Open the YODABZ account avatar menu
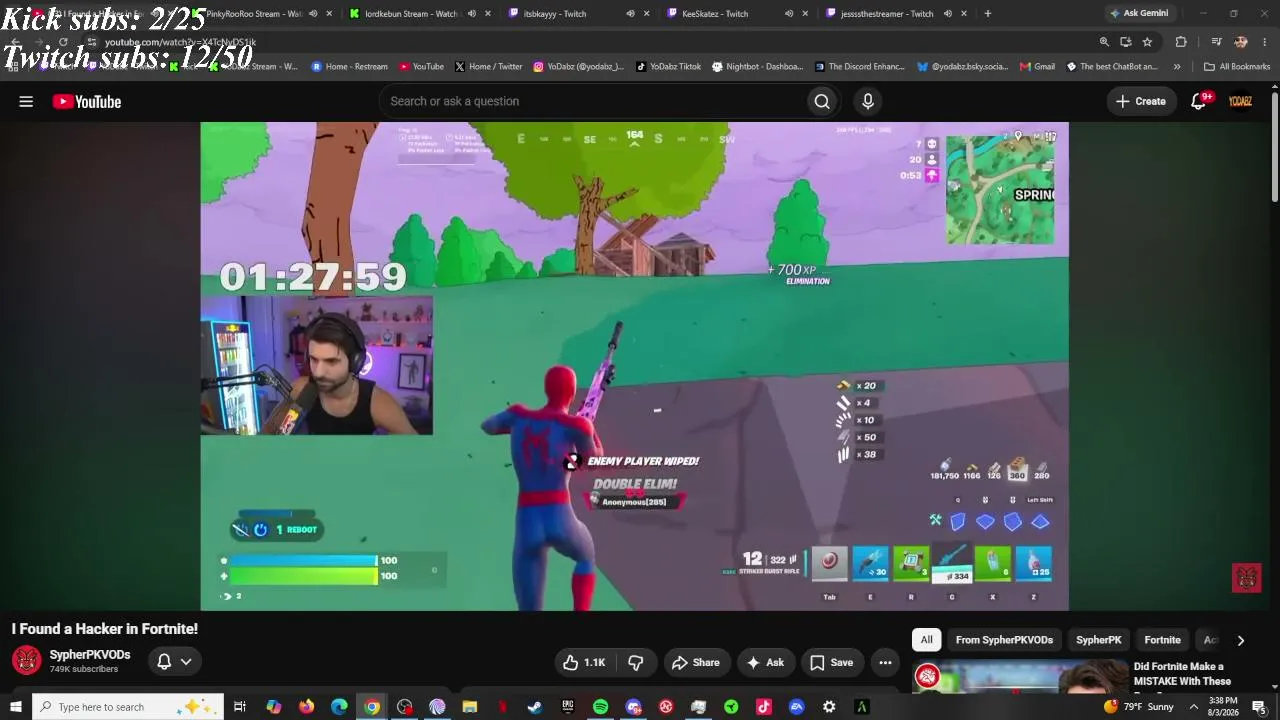The image size is (1280, 720). tap(1241, 101)
